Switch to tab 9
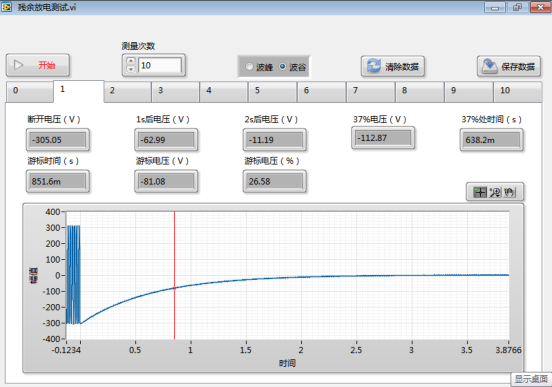The height and width of the screenshot is (387, 552). coord(469,92)
